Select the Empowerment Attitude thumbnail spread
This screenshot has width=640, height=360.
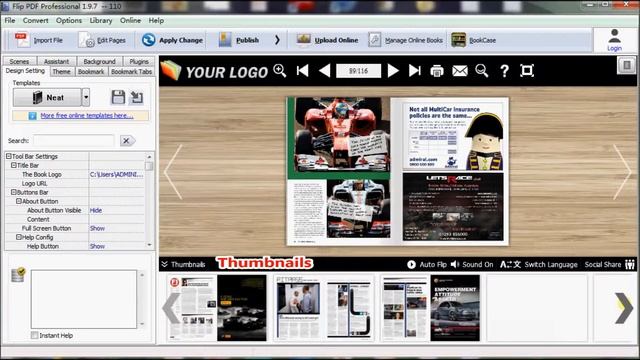(431, 308)
